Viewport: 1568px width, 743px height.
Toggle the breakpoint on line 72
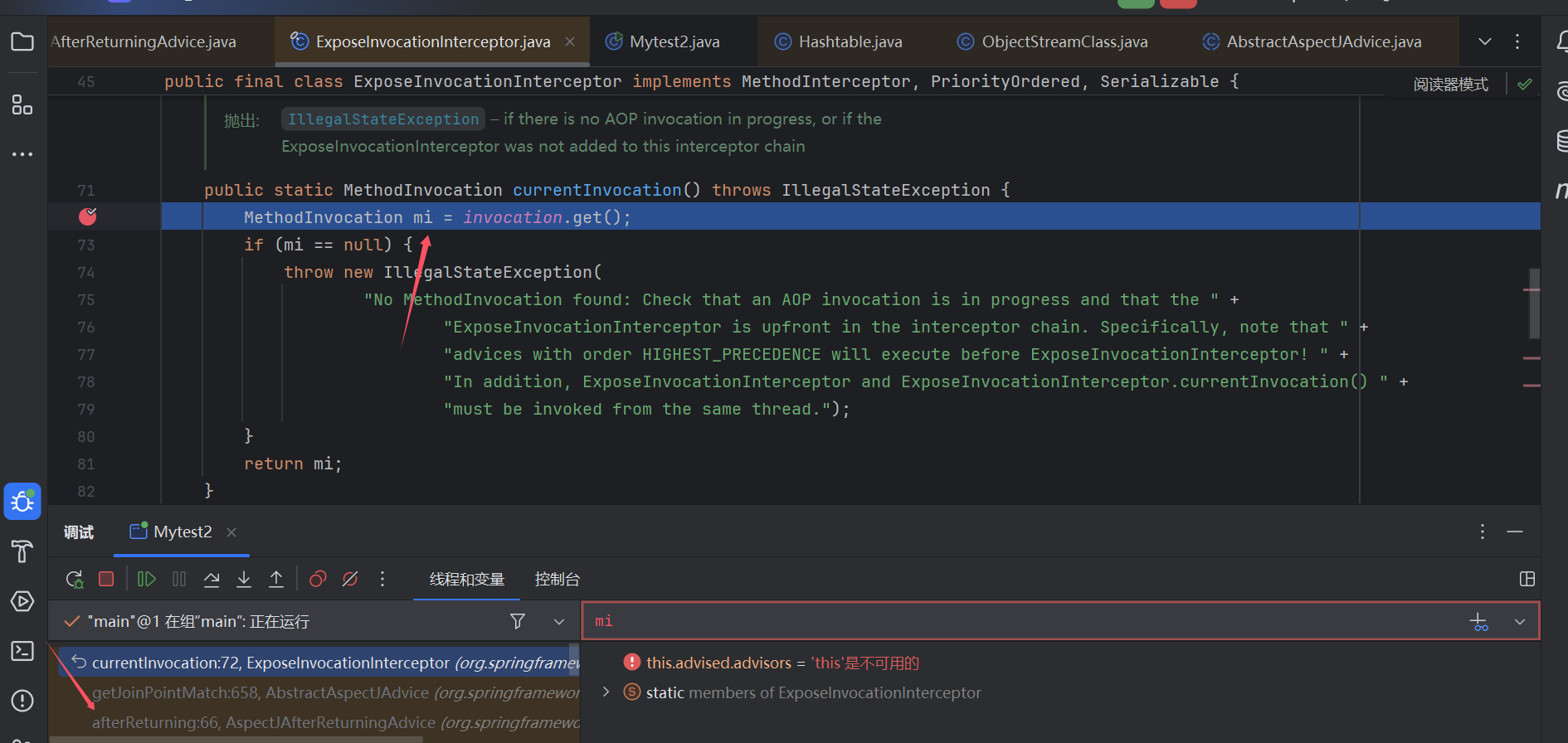[87, 216]
